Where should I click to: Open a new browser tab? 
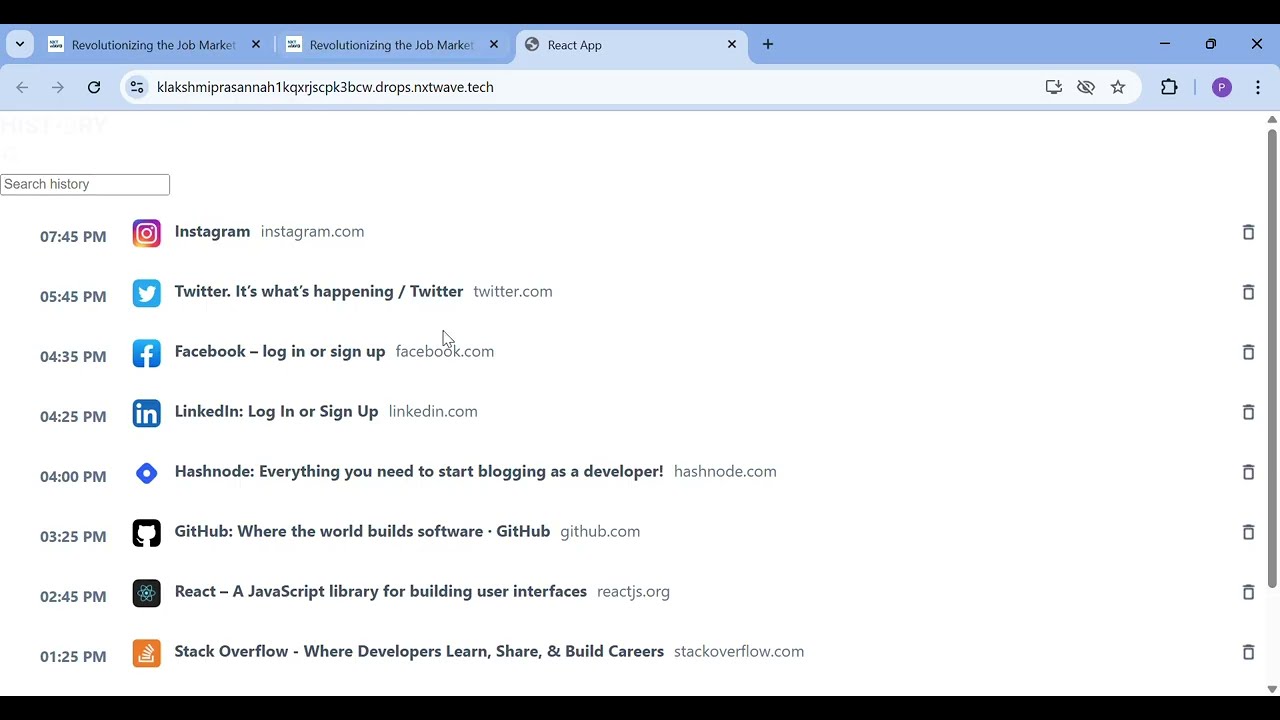(x=768, y=44)
